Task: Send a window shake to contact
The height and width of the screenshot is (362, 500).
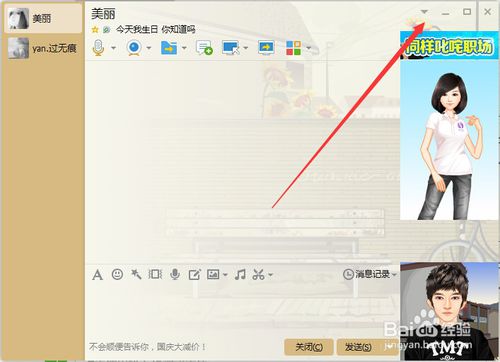Action: pyautogui.click(x=155, y=274)
